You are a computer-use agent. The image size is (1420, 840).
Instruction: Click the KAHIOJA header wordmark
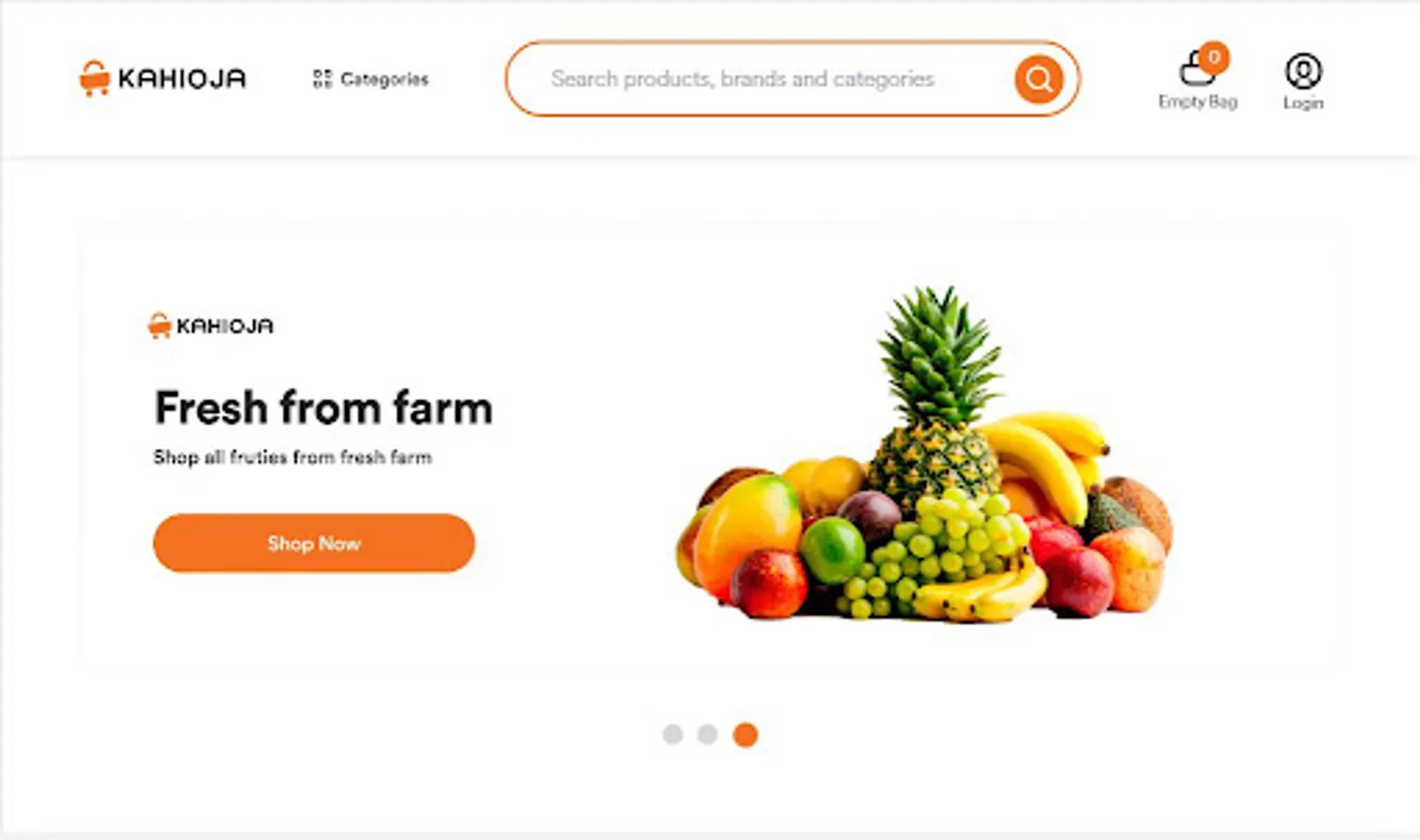[x=182, y=78]
